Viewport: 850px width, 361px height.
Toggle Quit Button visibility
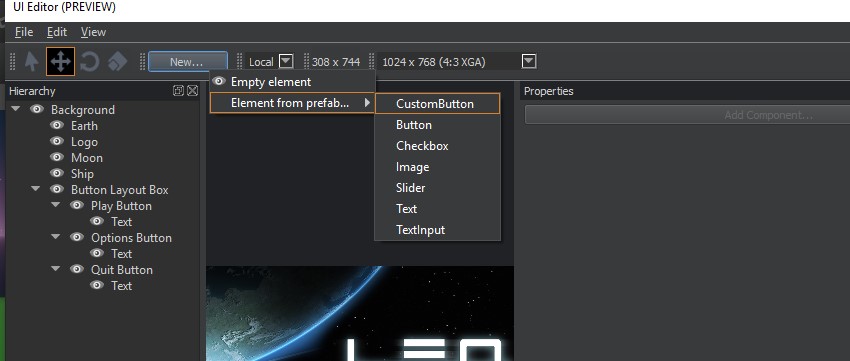point(77,269)
